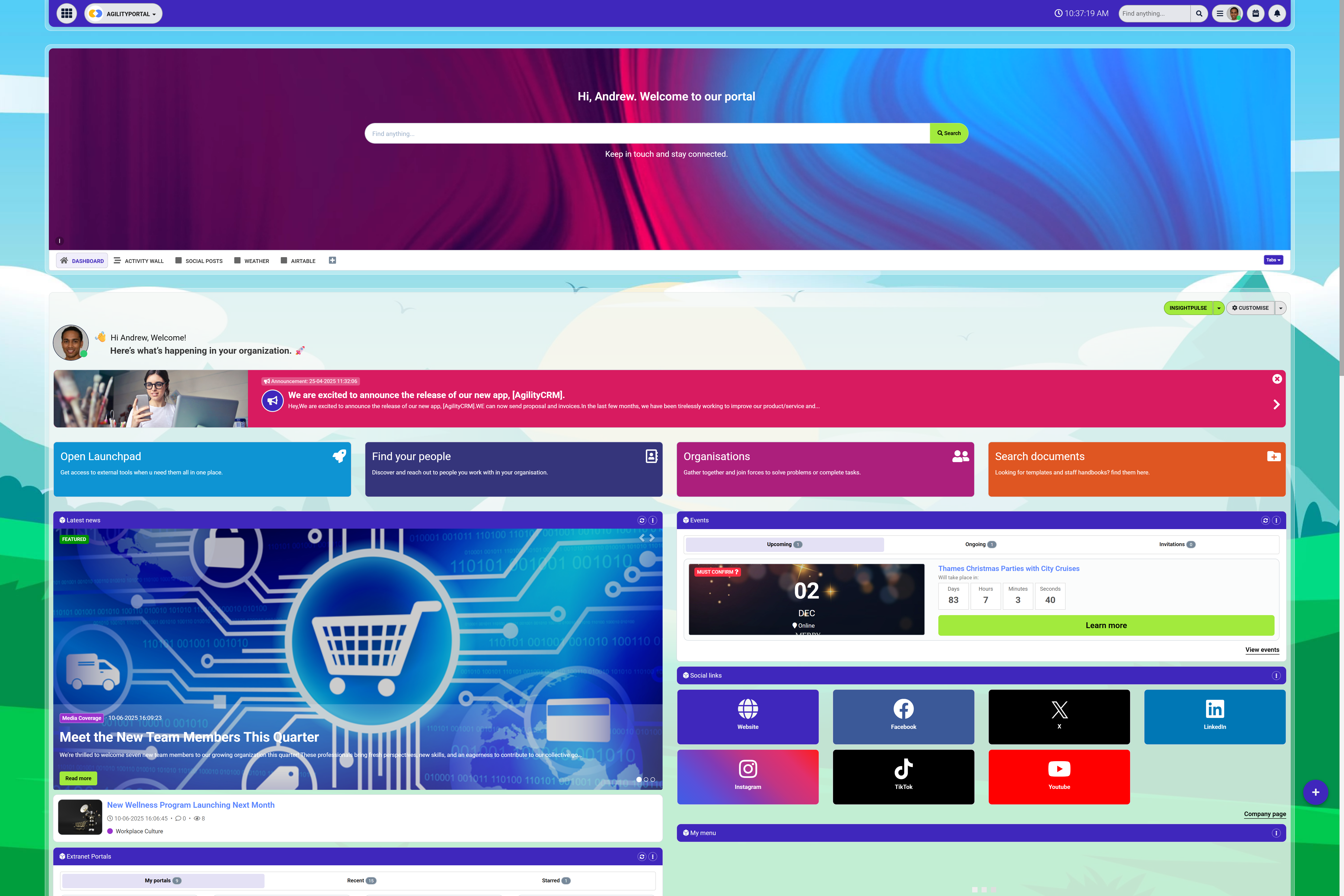Open the InsightPulse dropdown arrow
Image resolution: width=1344 pixels, height=896 pixels.
[x=1218, y=308]
